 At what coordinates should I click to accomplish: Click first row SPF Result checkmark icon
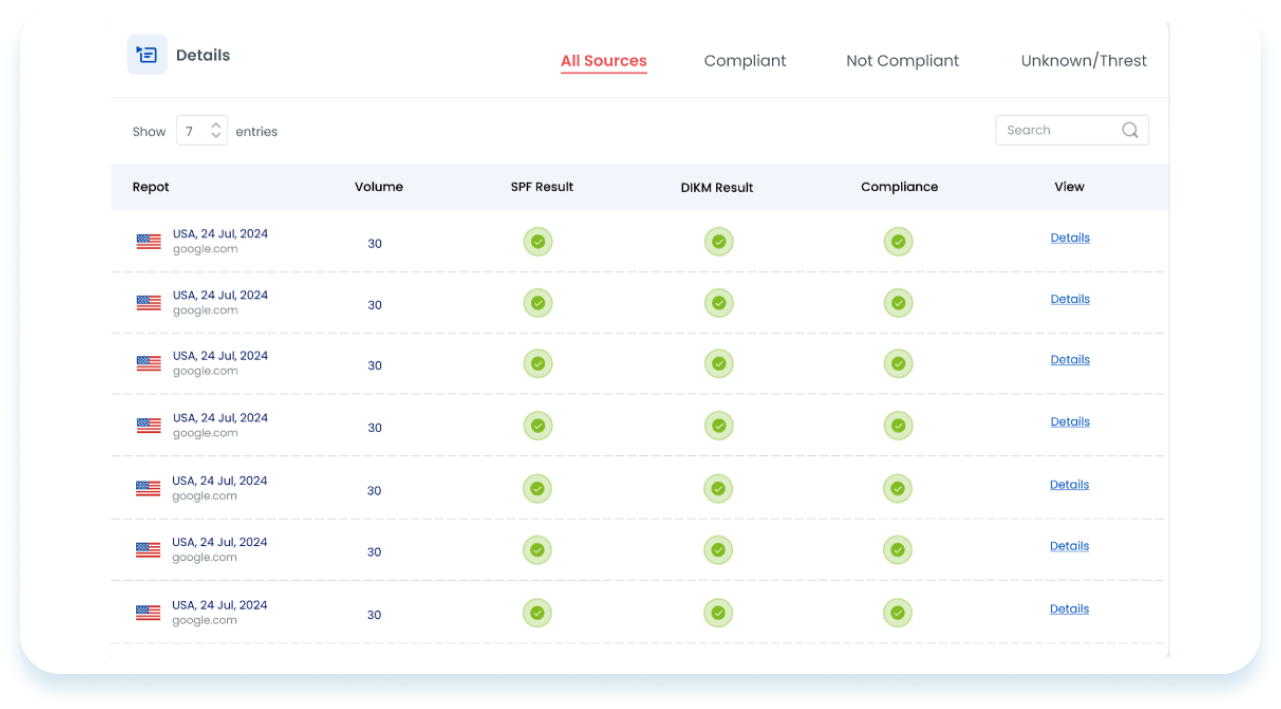538,242
